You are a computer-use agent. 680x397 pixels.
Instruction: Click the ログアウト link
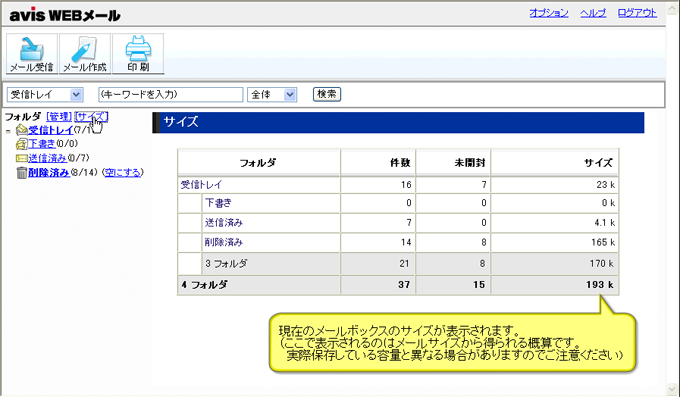coord(637,13)
